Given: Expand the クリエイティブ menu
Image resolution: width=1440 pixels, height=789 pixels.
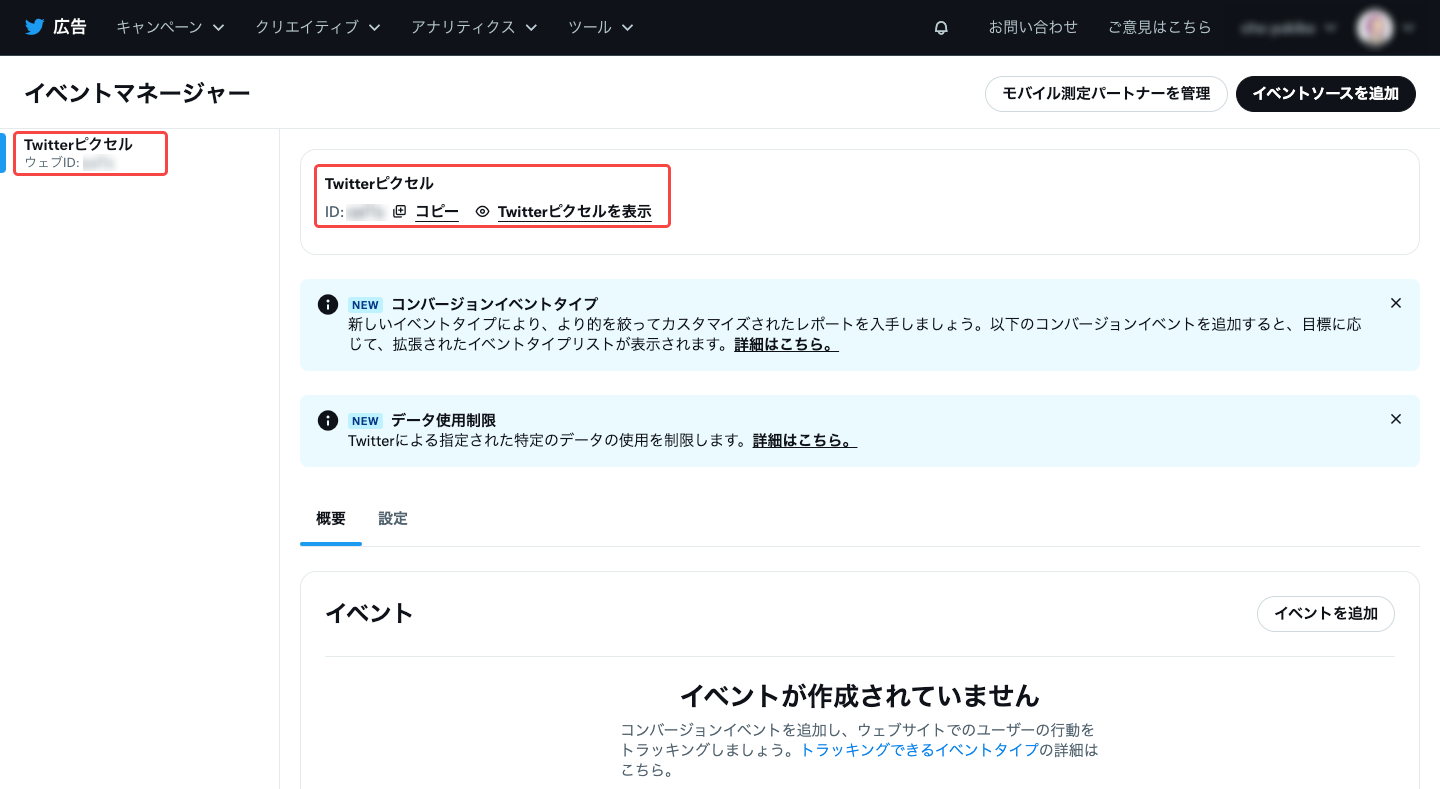Looking at the screenshot, I should [318, 28].
